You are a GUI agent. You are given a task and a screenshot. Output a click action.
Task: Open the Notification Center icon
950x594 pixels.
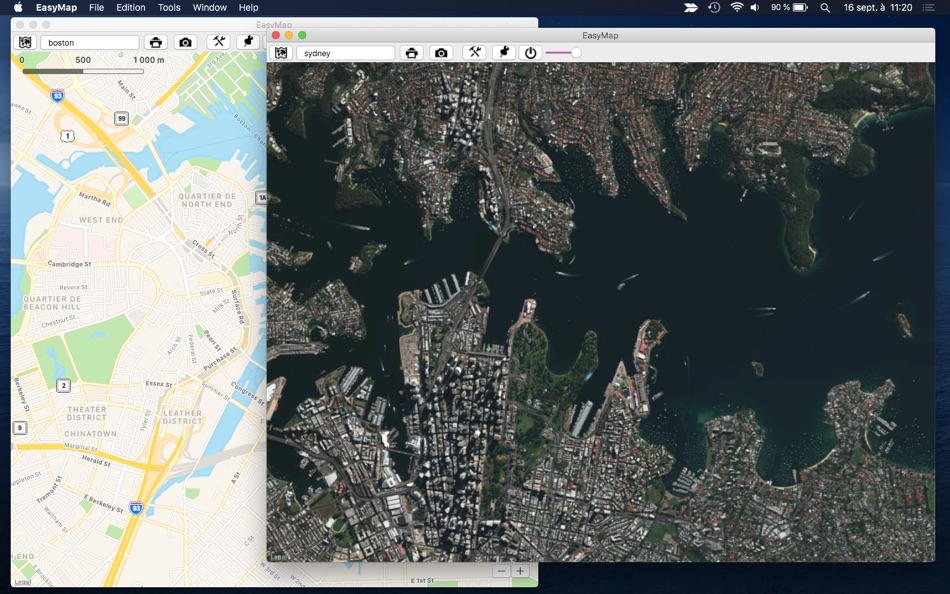coord(928,7)
